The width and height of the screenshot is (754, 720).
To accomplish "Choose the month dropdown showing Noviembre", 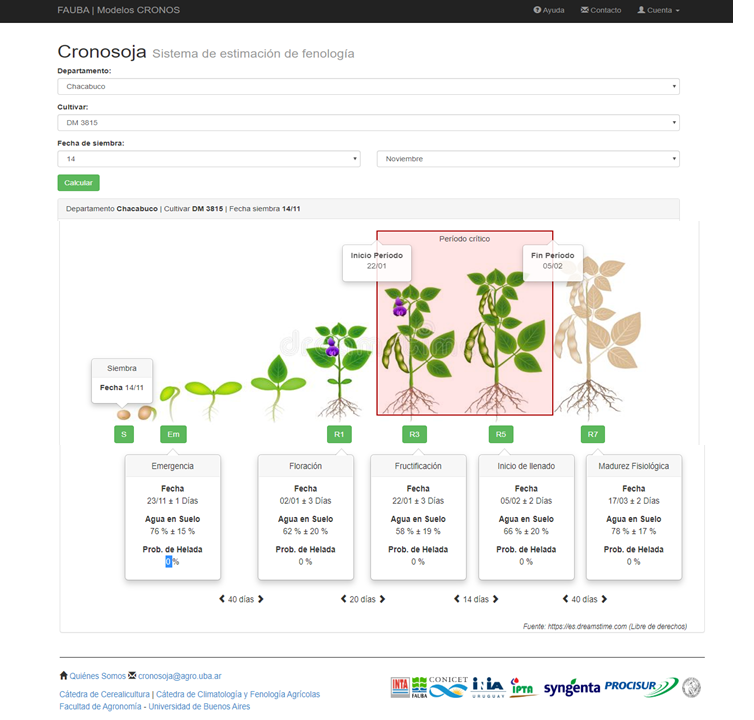I will click(528, 159).
